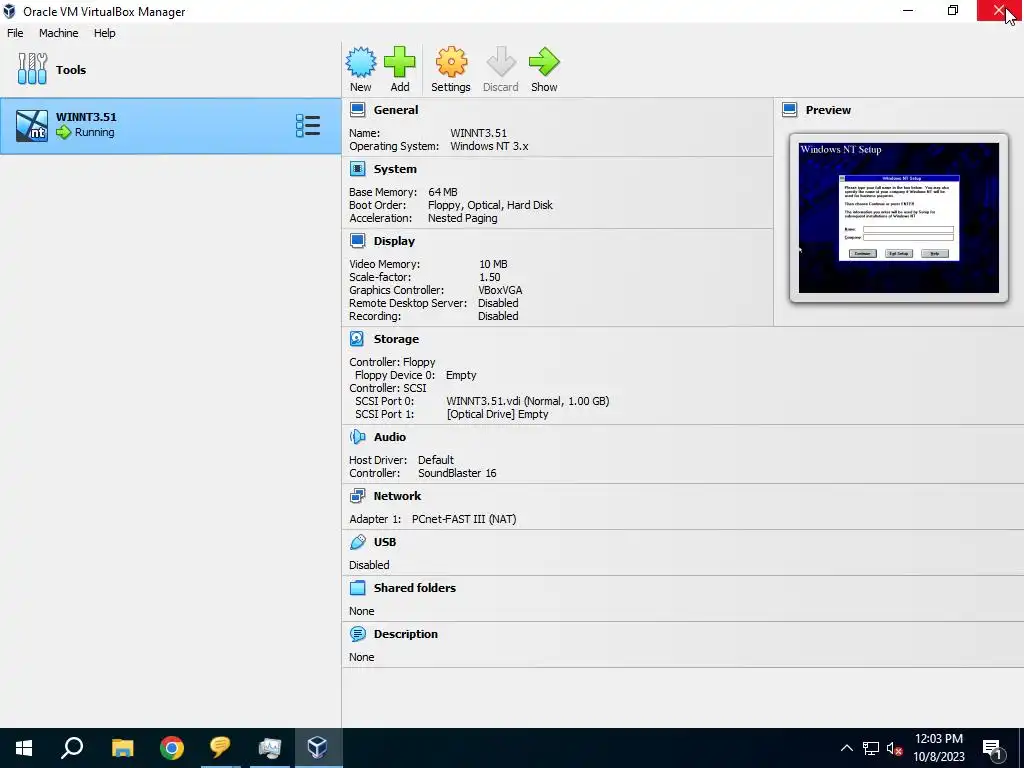
Task: Open the Storage section heading
Action: point(396,339)
